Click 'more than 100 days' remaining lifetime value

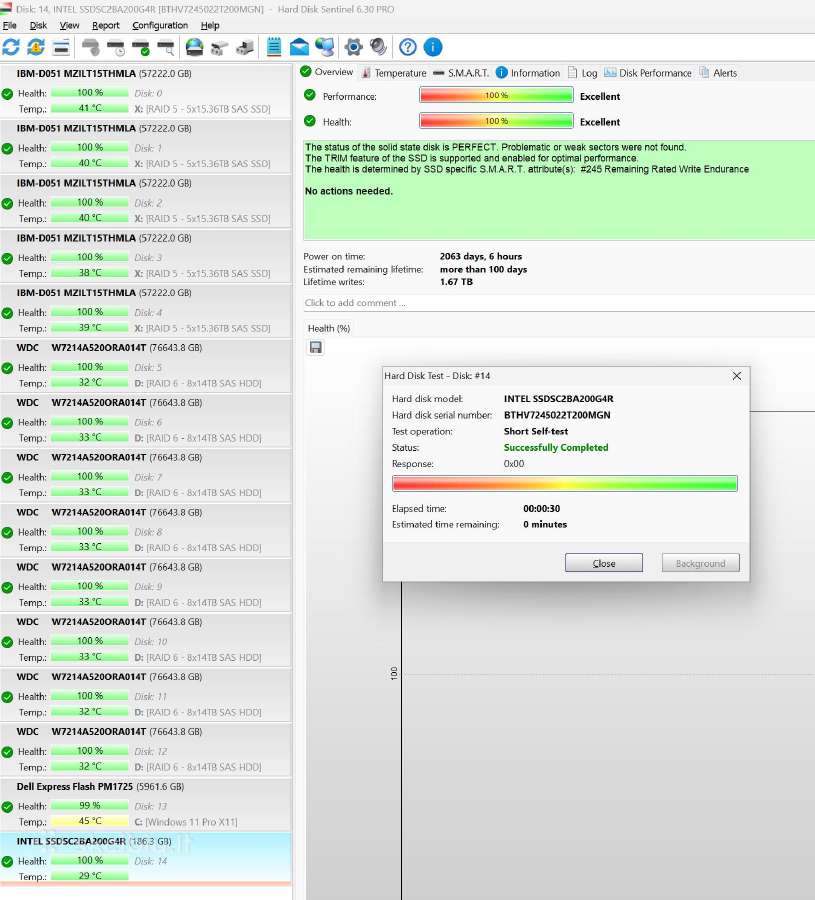(483, 269)
